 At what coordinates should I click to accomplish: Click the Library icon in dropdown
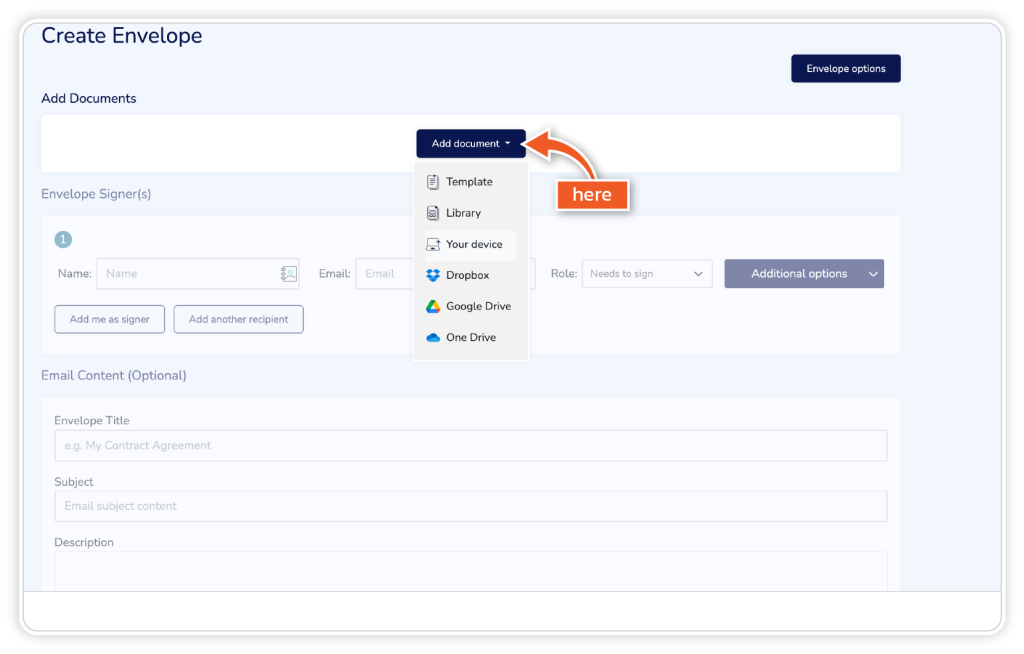(x=433, y=213)
